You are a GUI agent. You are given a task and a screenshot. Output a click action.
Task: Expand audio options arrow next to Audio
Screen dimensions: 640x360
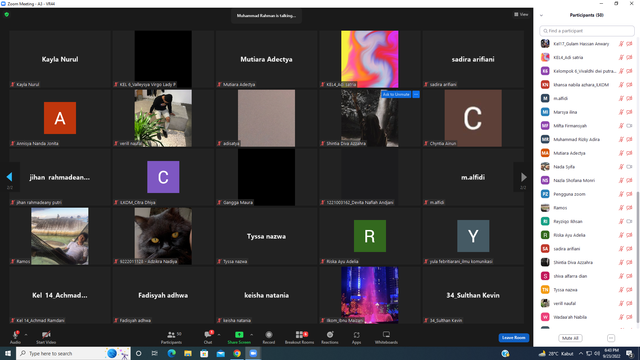(26, 335)
